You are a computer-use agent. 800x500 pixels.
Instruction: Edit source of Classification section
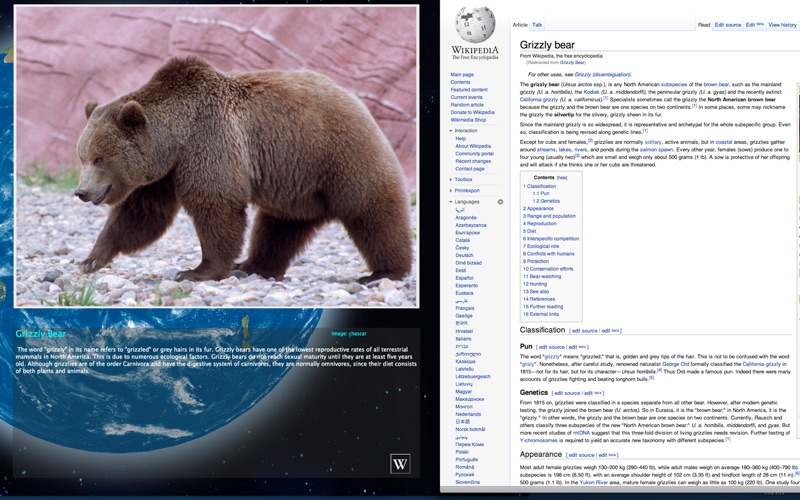click(584, 331)
